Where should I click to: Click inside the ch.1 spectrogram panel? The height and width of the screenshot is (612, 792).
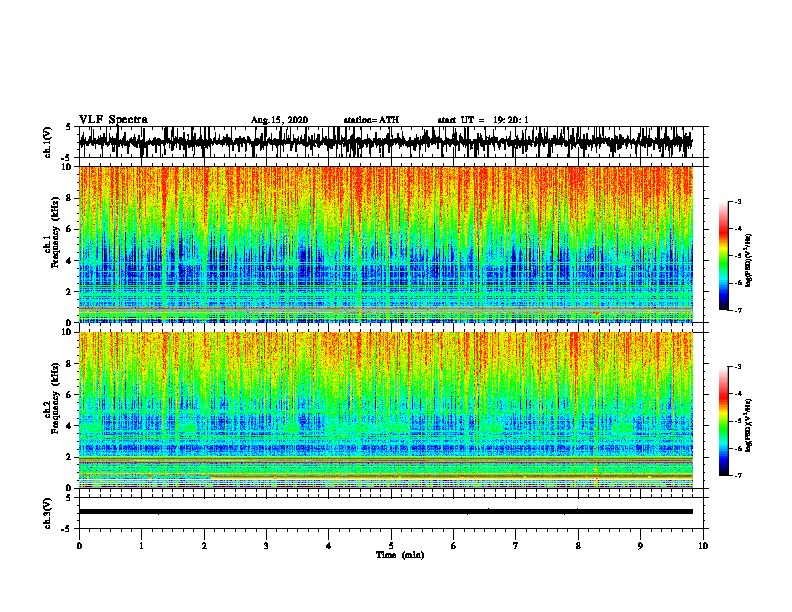[385, 244]
